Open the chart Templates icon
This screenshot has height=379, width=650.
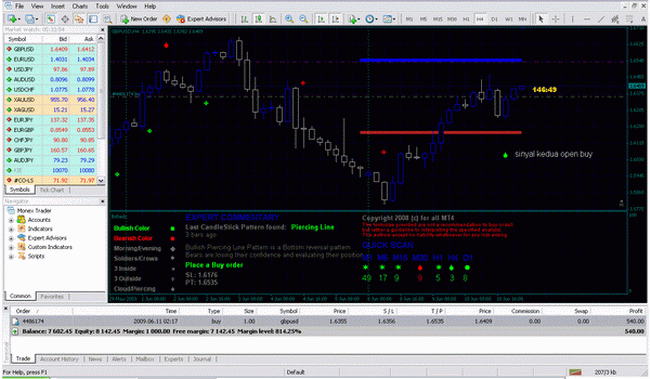[387, 19]
